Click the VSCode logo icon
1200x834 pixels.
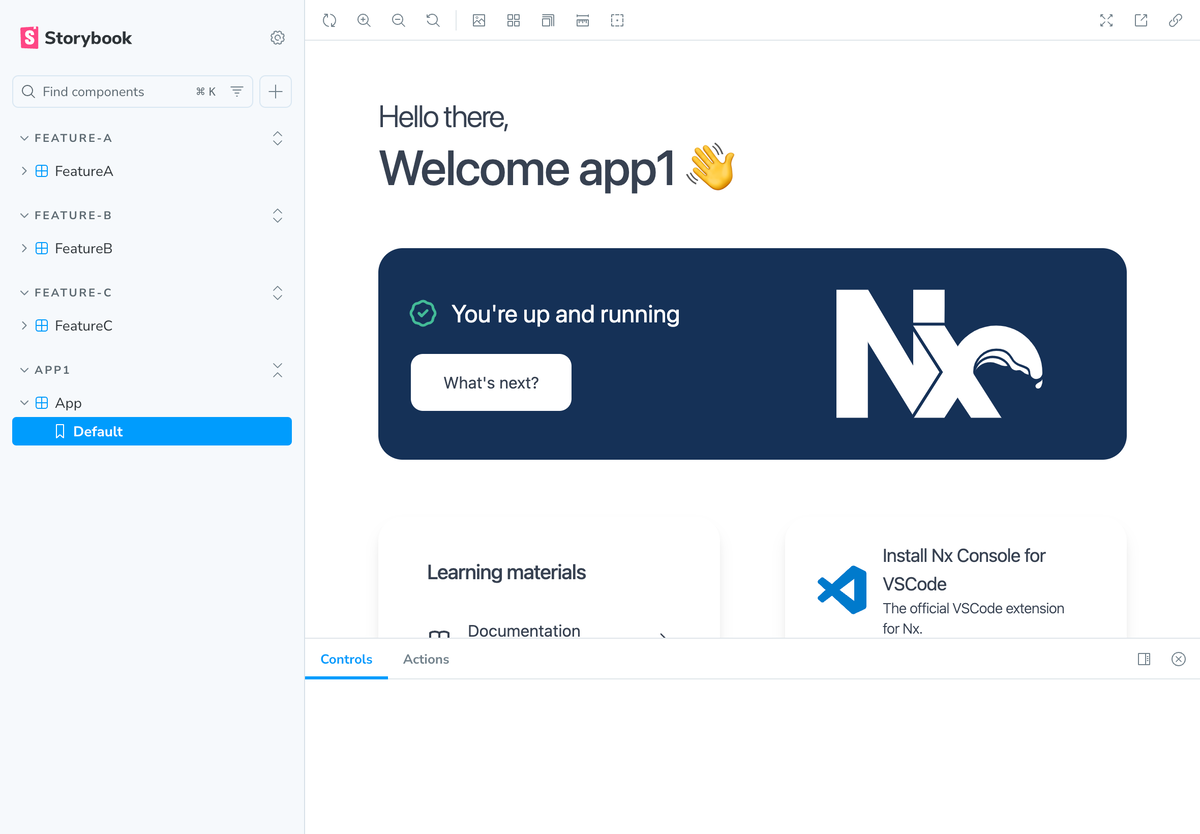(842, 590)
